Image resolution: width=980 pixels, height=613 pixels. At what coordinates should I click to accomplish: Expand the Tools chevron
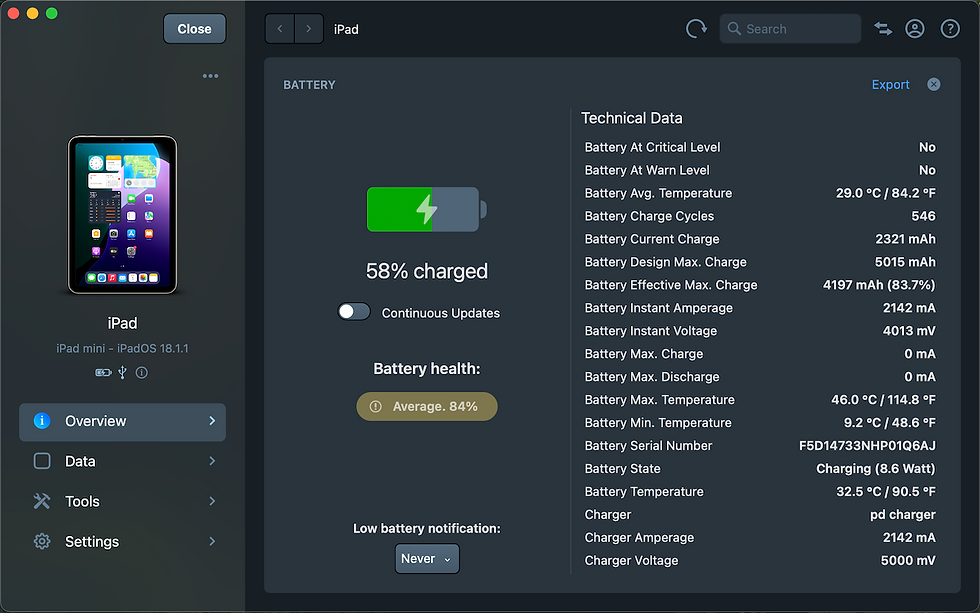coord(212,501)
